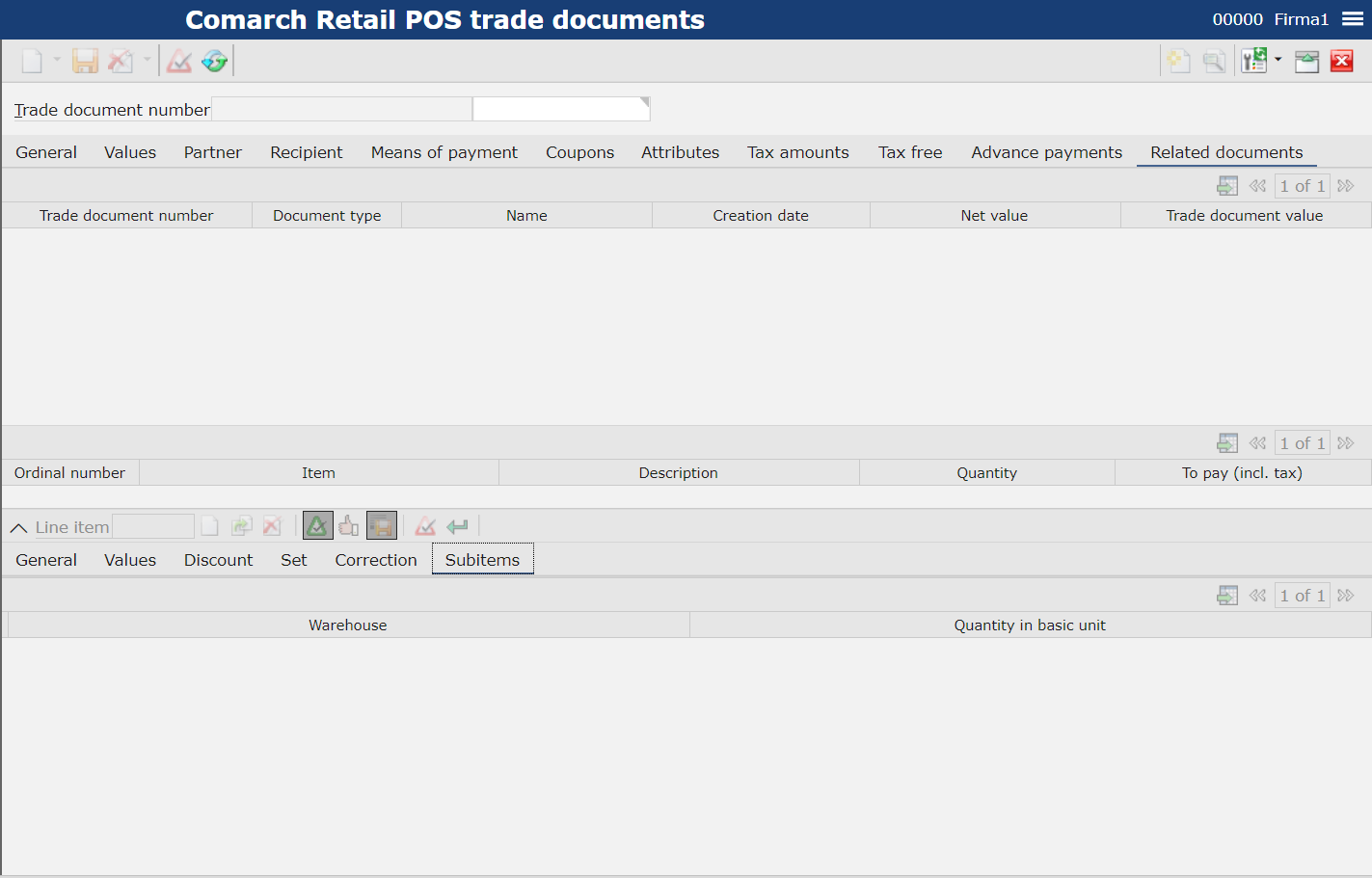Click the white lookup field next to Trade document number
Viewport: 1372px width, 878px height.
click(561, 109)
